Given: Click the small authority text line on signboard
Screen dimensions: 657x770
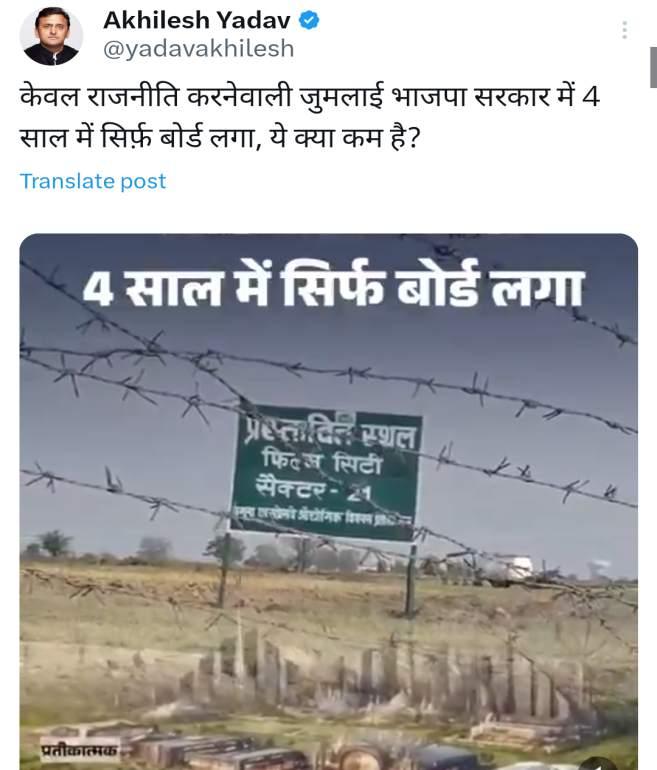Looking at the screenshot, I should coord(323,518).
